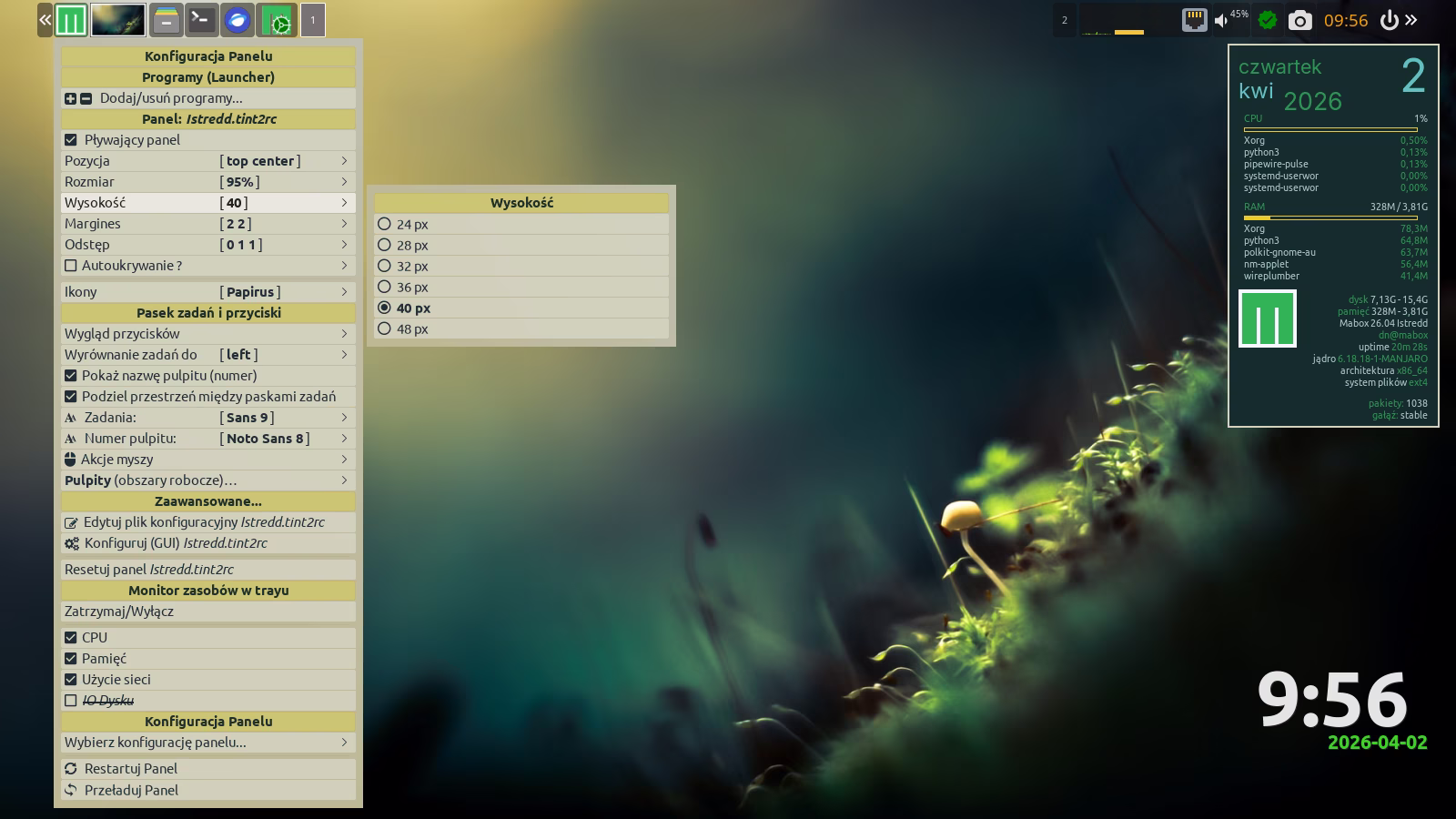Click Resetuj panel lstredd.tint2rc
Viewport: 1456px width, 819px height.
(x=149, y=570)
